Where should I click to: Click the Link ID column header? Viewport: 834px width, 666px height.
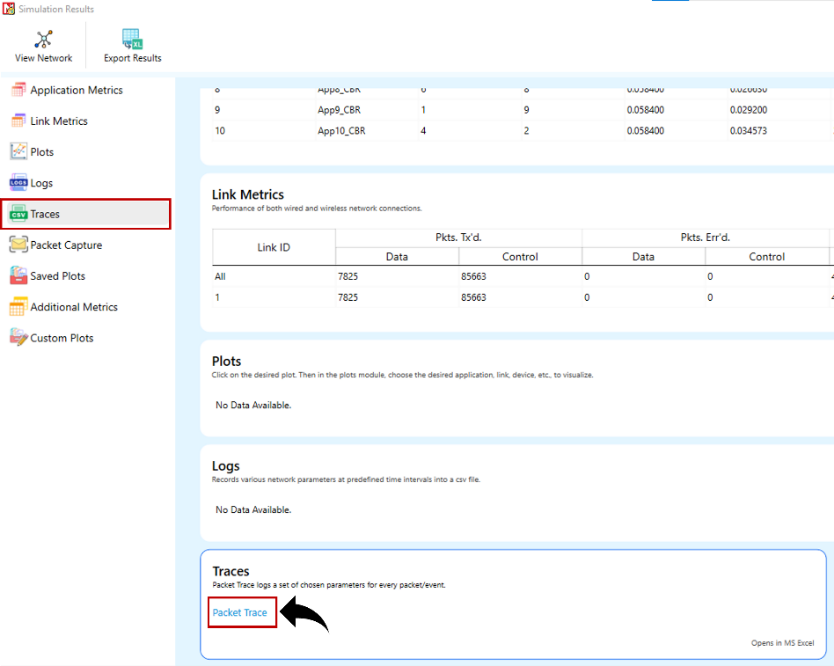click(x=274, y=247)
